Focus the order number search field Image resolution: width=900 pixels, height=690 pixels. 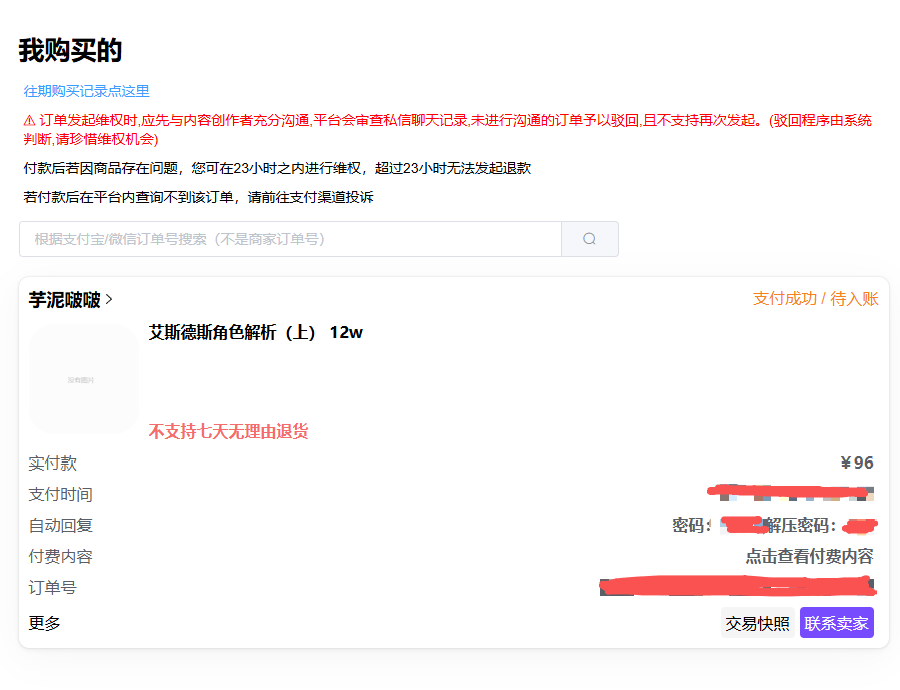[x=290, y=239]
